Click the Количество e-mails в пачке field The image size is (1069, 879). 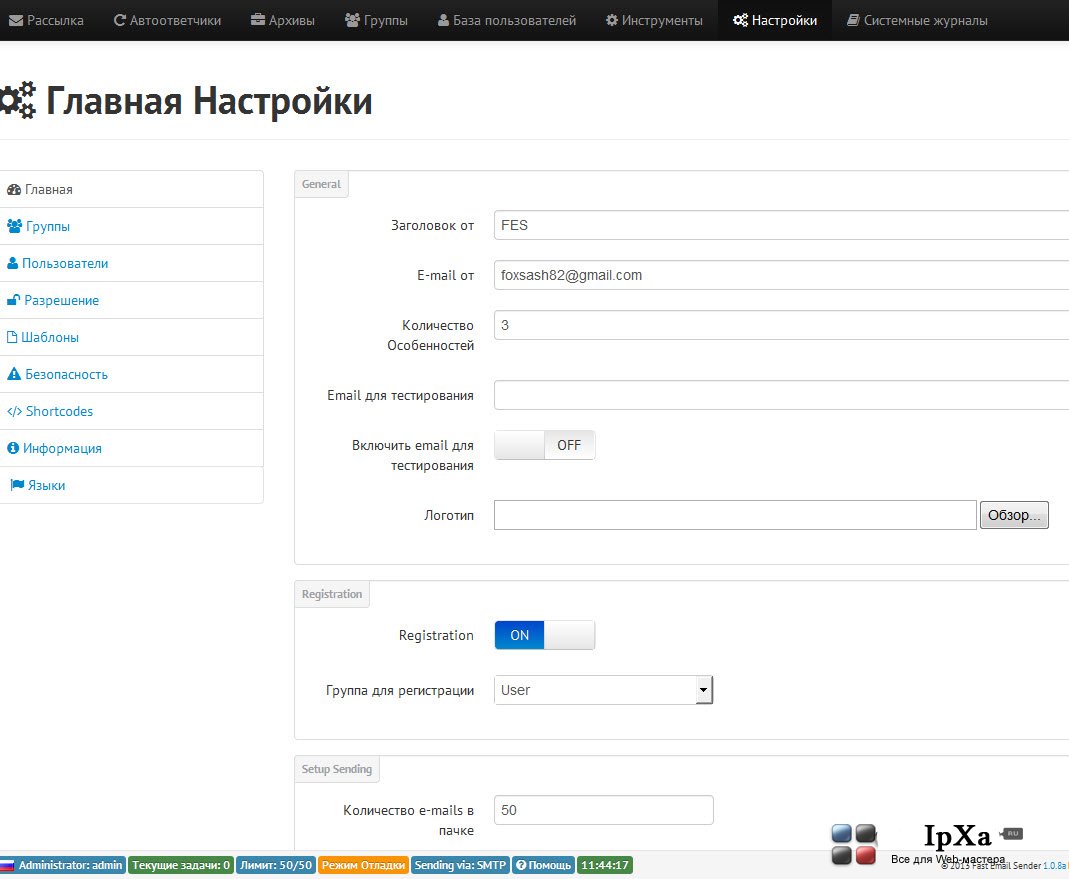(x=603, y=810)
